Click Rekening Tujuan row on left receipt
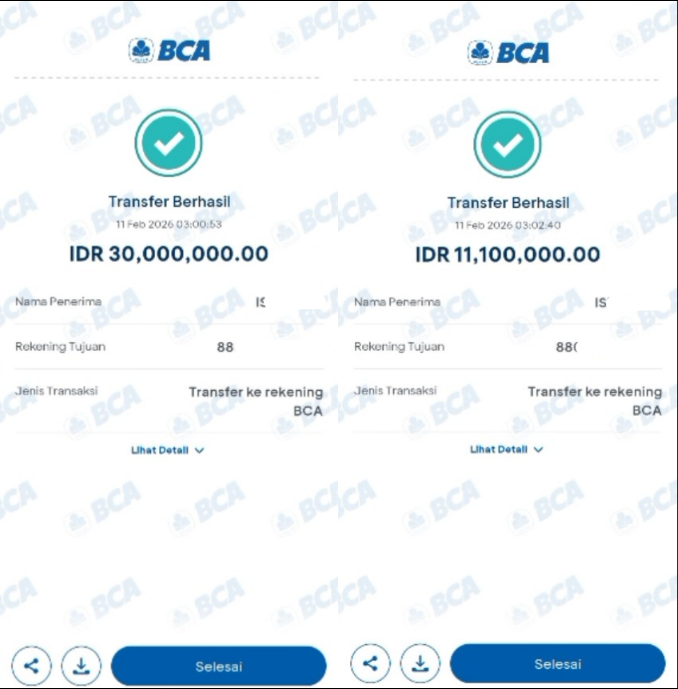Viewport: 678px width, 689px height. [169, 347]
